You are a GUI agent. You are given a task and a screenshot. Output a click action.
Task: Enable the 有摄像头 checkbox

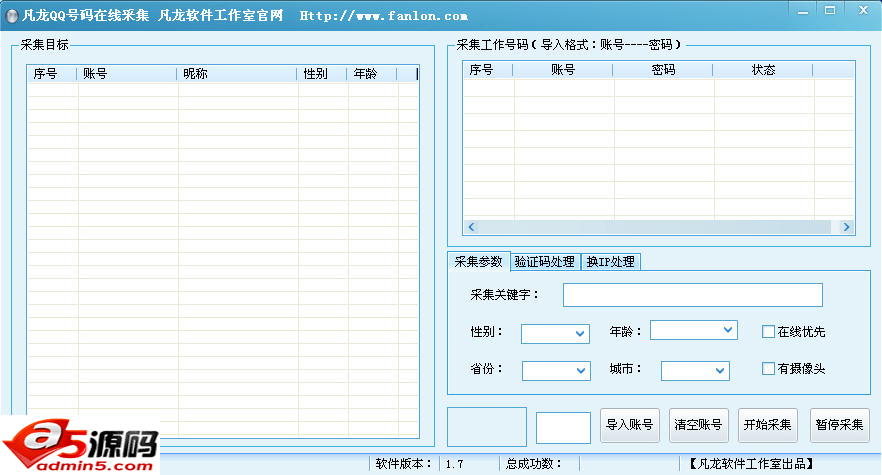point(768,369)
